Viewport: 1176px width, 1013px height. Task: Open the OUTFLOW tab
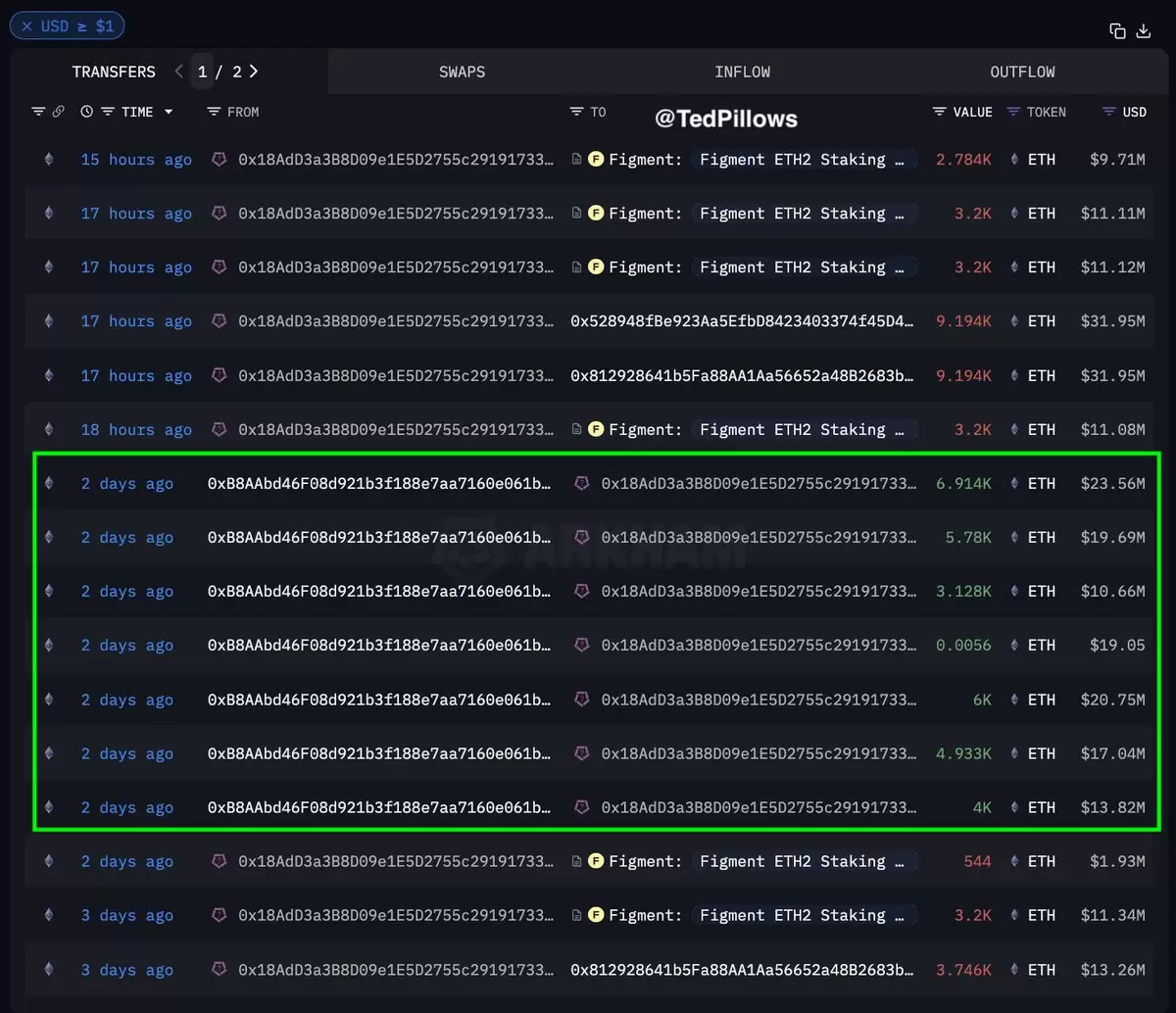pyautogui.click(x=1022, y=72)
